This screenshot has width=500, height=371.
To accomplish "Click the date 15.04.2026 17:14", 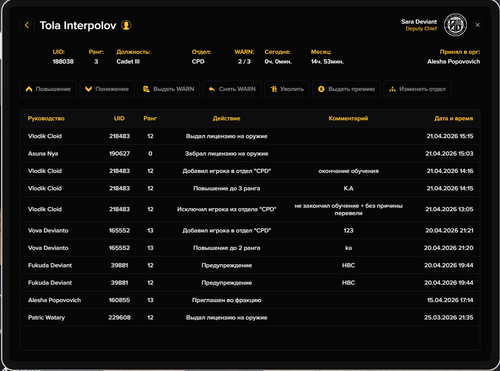I will [x=450, y=300].
